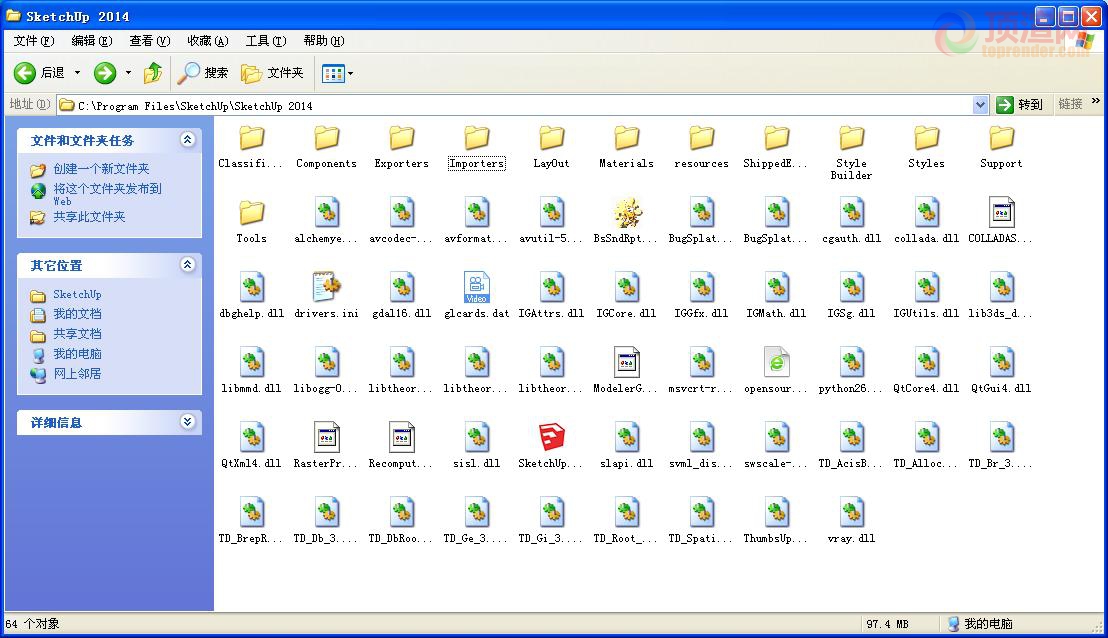
Task: Select the collada.dll file
Action: 926,220
